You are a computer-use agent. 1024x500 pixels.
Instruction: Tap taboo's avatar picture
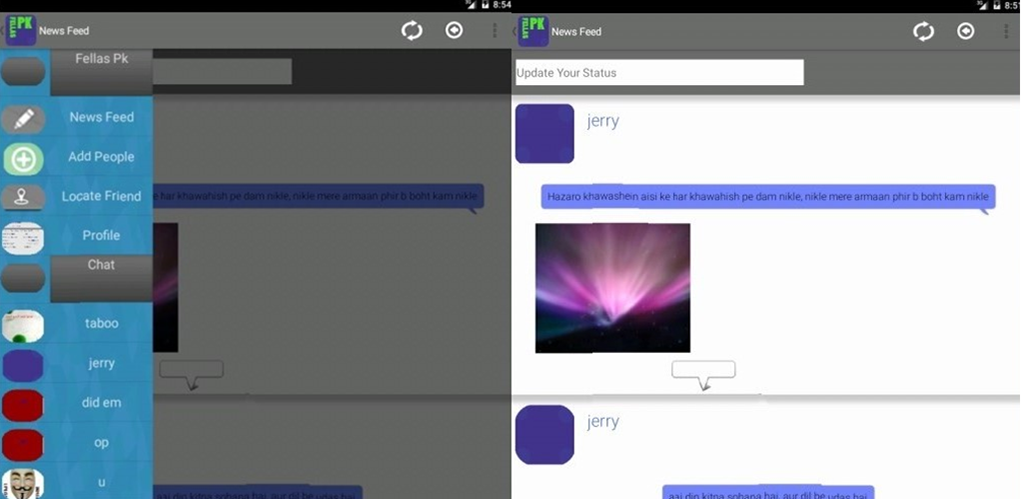[23, 326]
